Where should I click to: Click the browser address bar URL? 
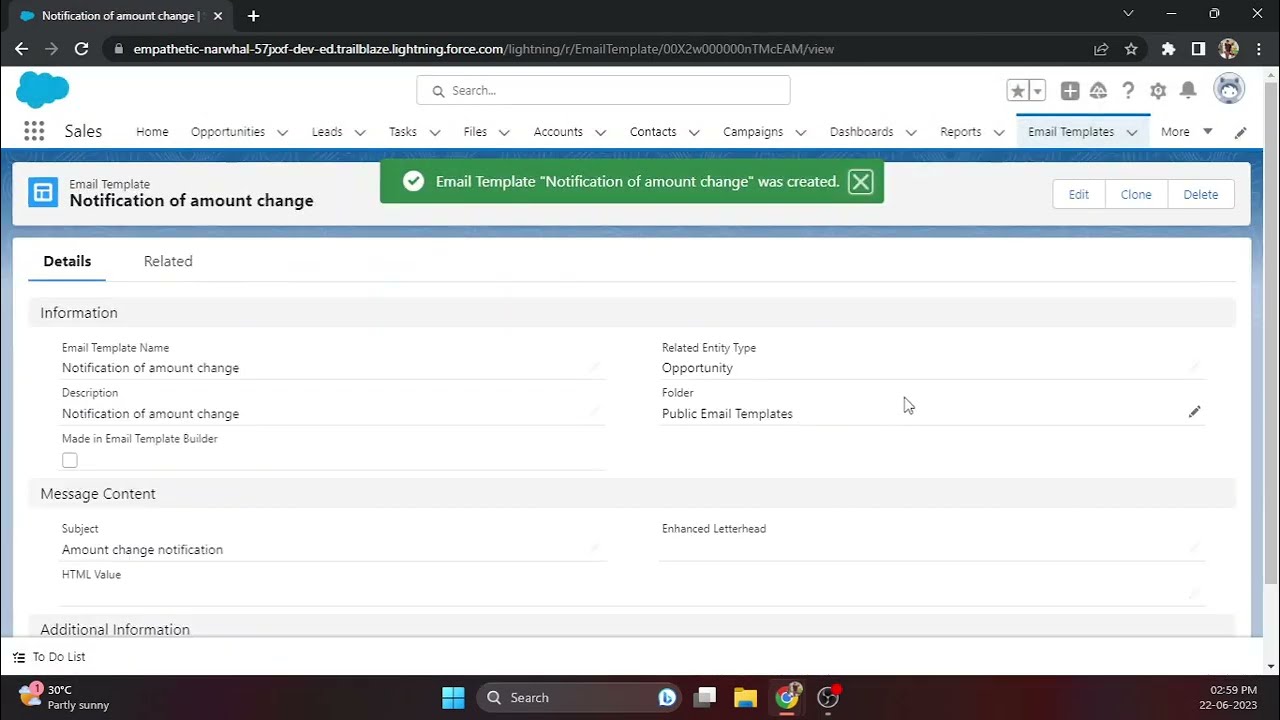(483, 48)
